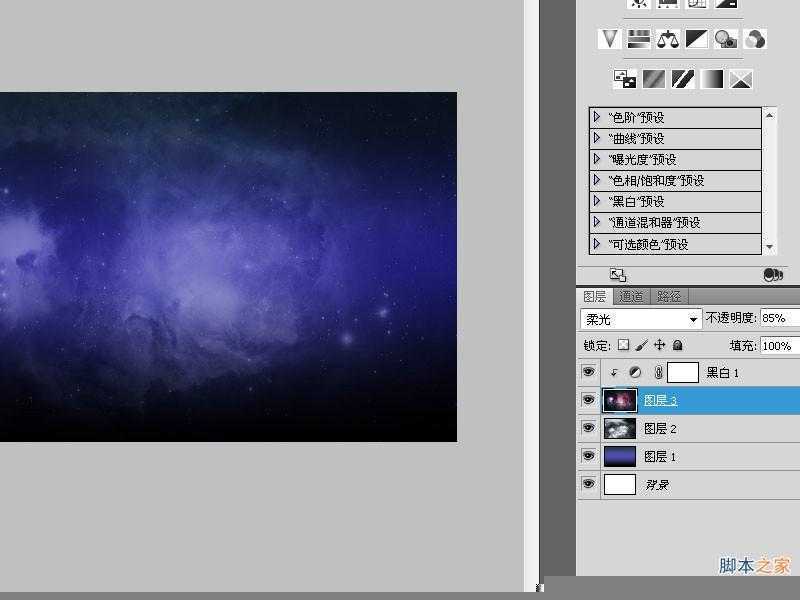Click the 图层 1 blue gradient thumbnail
This screenshot has height=600, width=800.
pyautogui.click(x=620, y=457)
